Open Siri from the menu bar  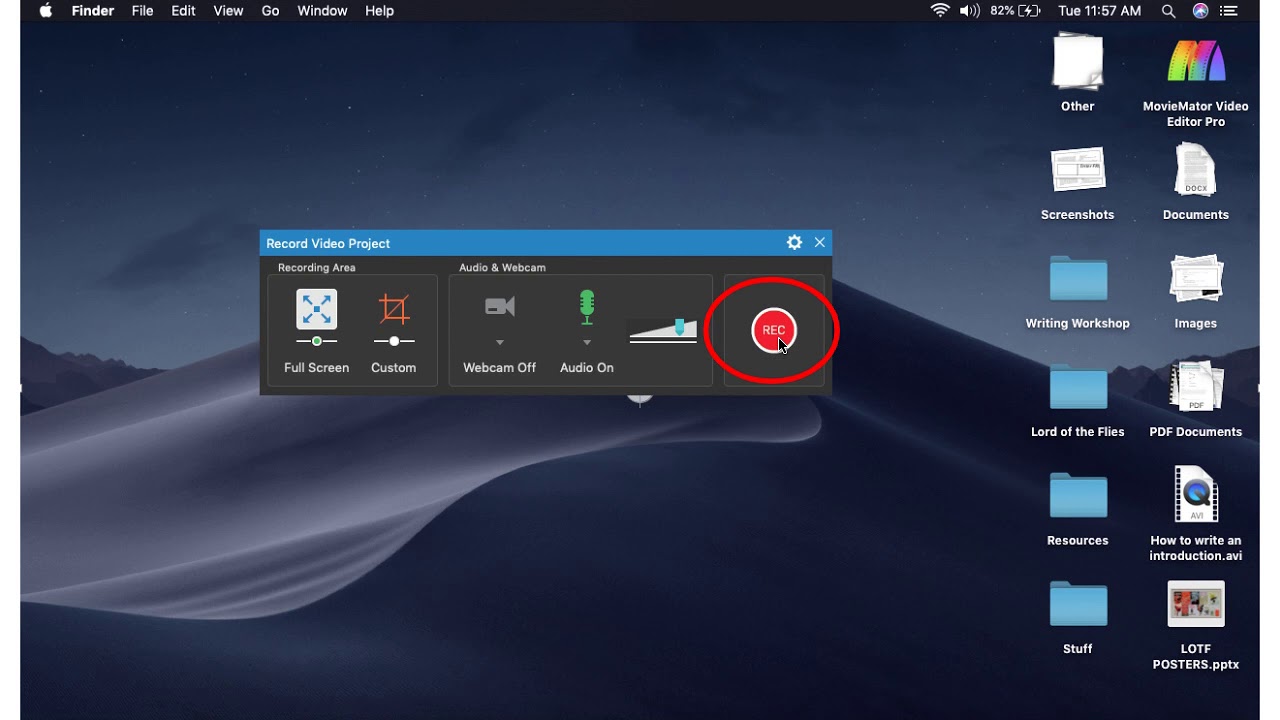(1200, 11)
